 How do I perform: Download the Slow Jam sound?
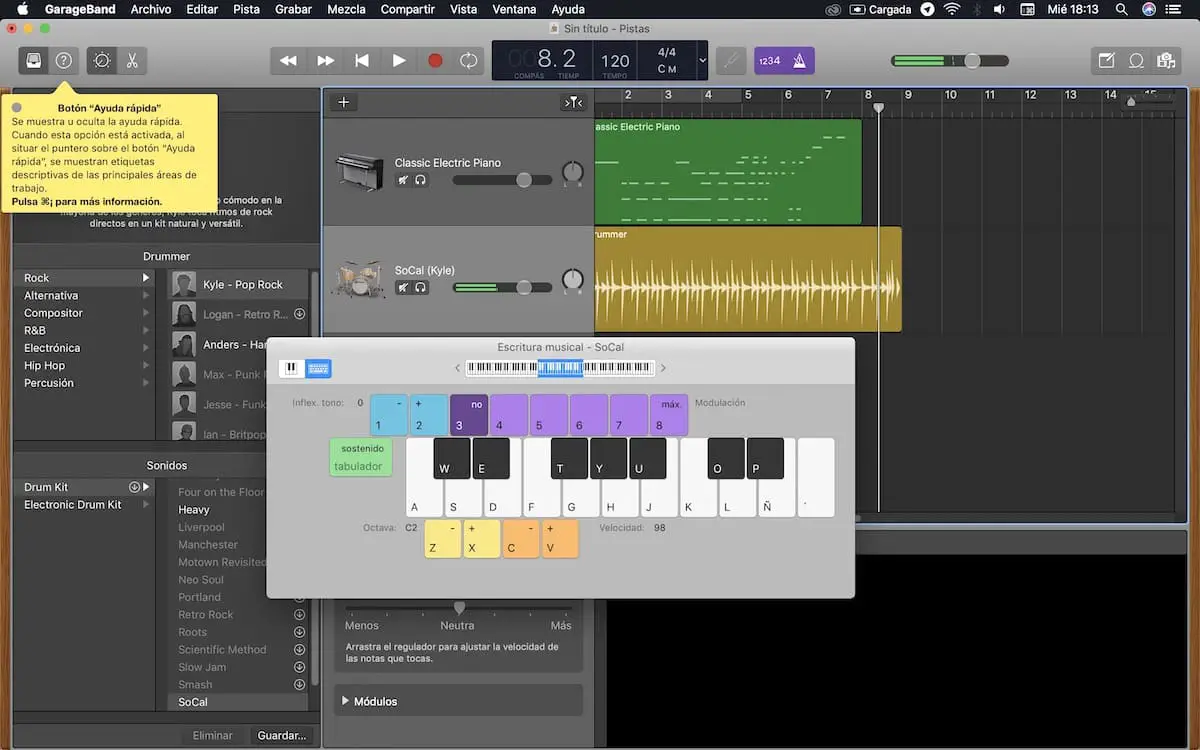299,667
